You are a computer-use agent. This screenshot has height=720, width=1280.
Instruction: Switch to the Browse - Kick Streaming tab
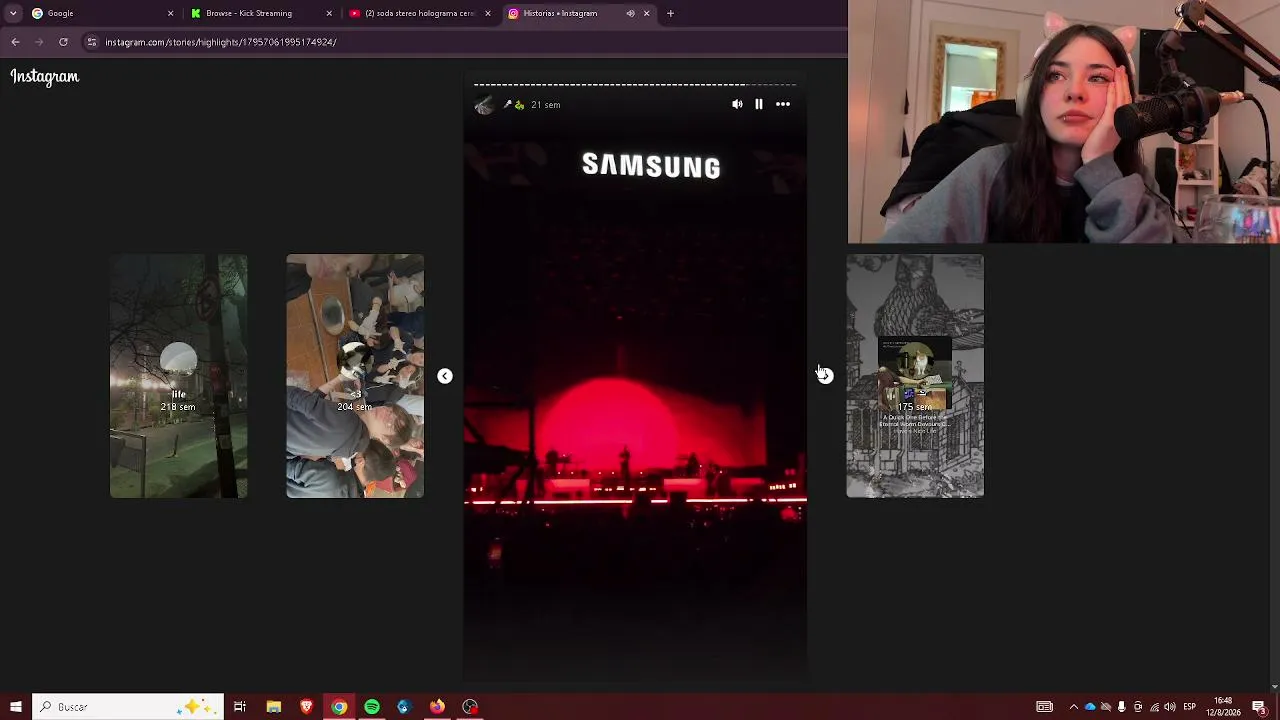pyautogui.click(x=259, y=13)
